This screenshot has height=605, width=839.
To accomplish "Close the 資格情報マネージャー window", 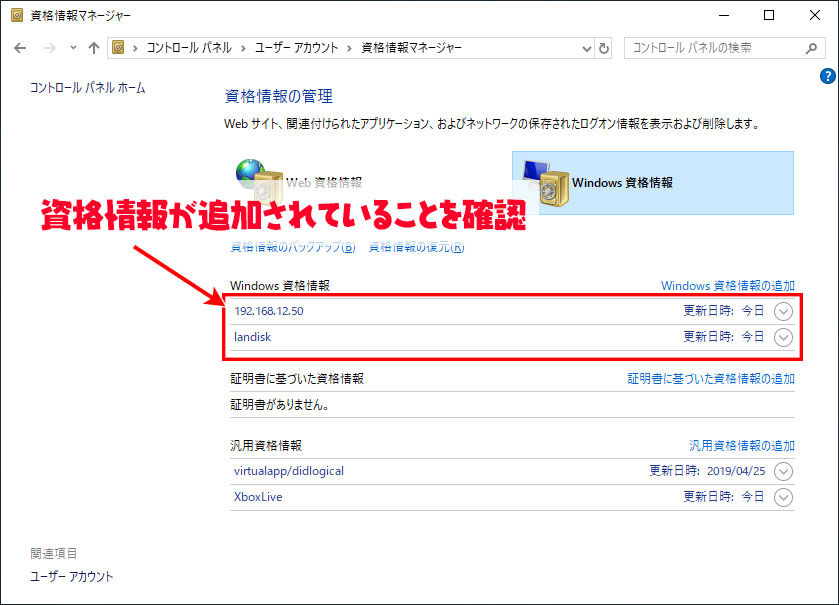I will point(814,16).
